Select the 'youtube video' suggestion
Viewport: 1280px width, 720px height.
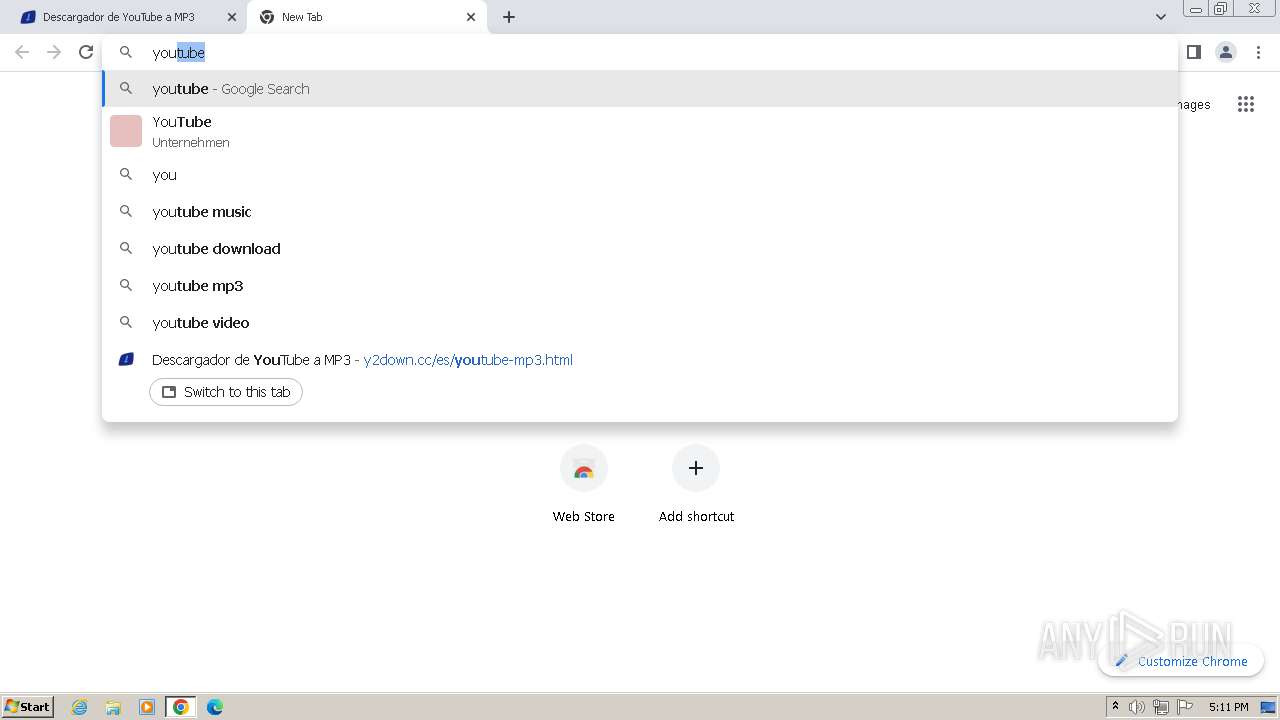(x=640, y=323)
